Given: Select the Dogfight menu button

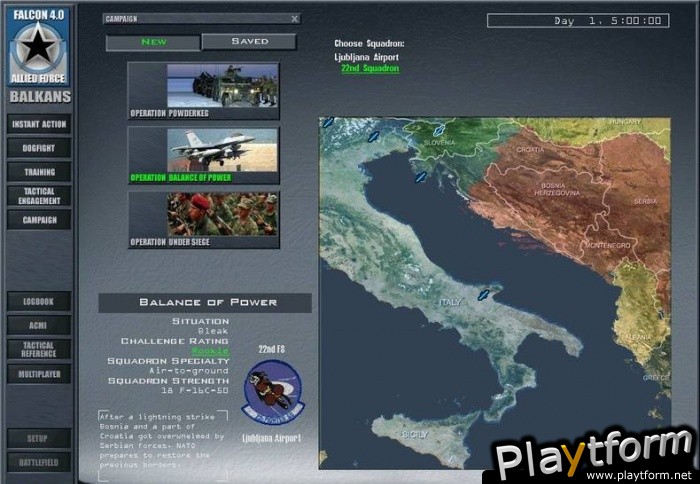Looking at the screenshot, I should pos(39,148).
